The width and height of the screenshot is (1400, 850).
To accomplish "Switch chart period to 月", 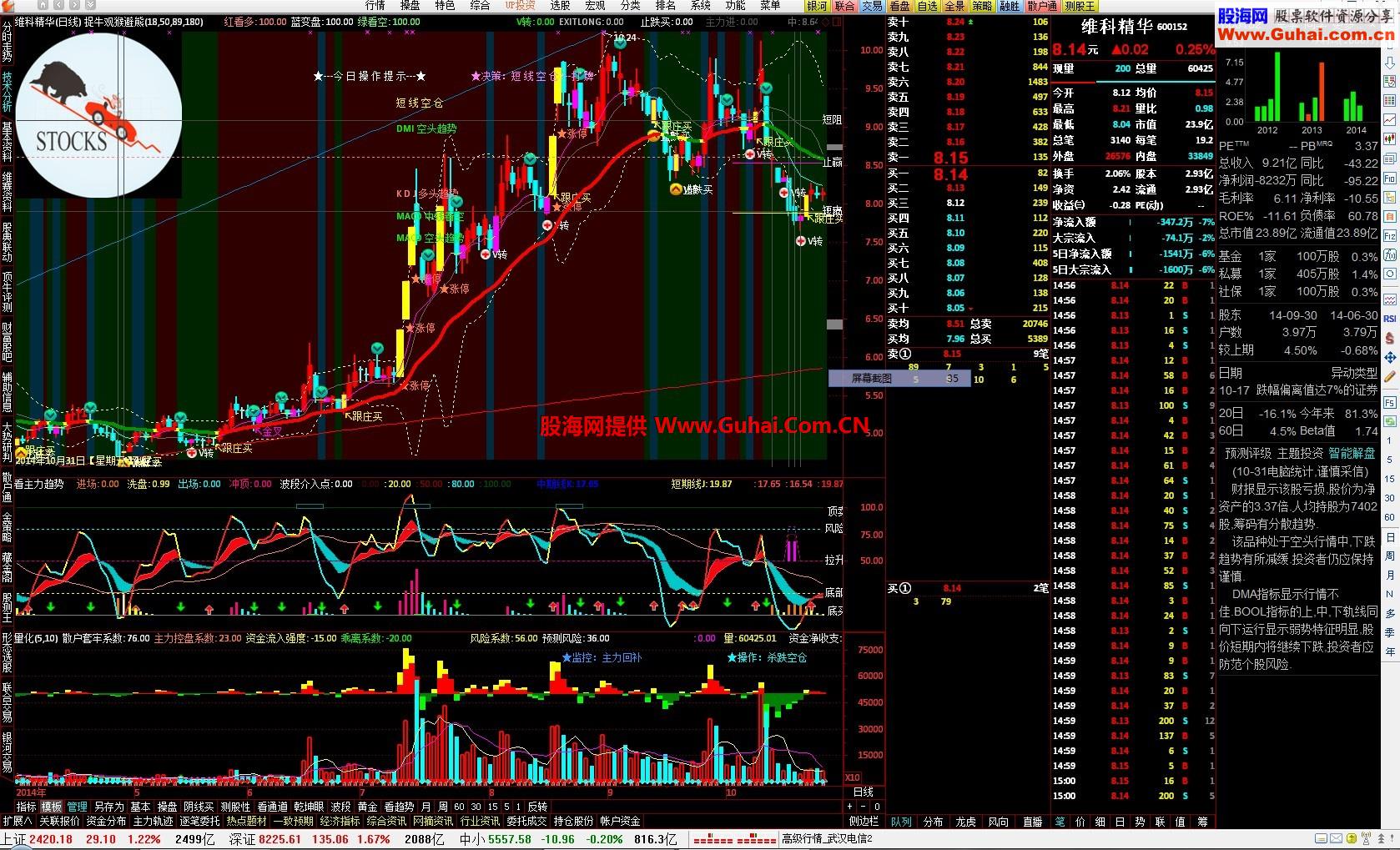I will pyautogui.click(x=426, y=807).
